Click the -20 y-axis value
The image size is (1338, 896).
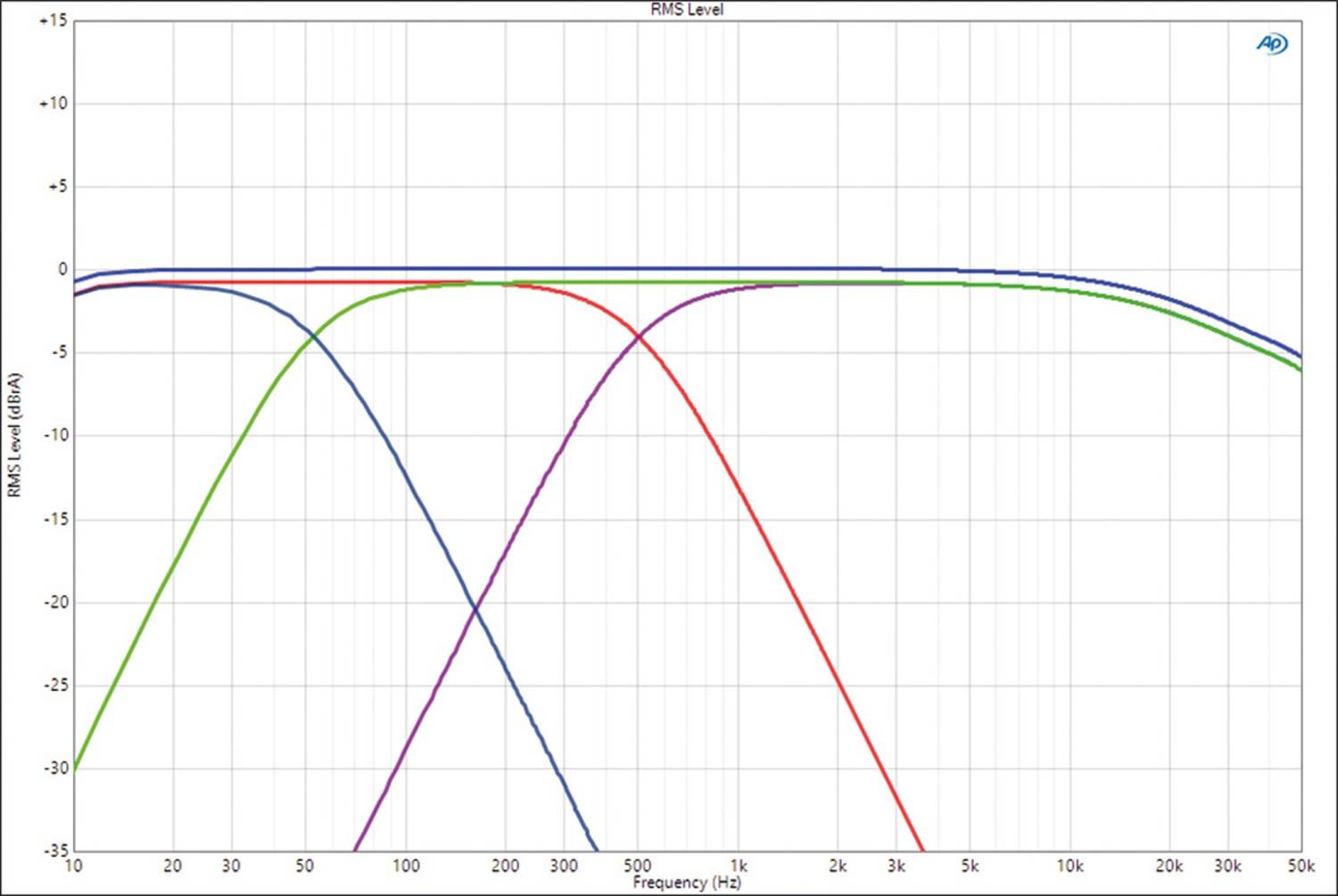[54, 602]
